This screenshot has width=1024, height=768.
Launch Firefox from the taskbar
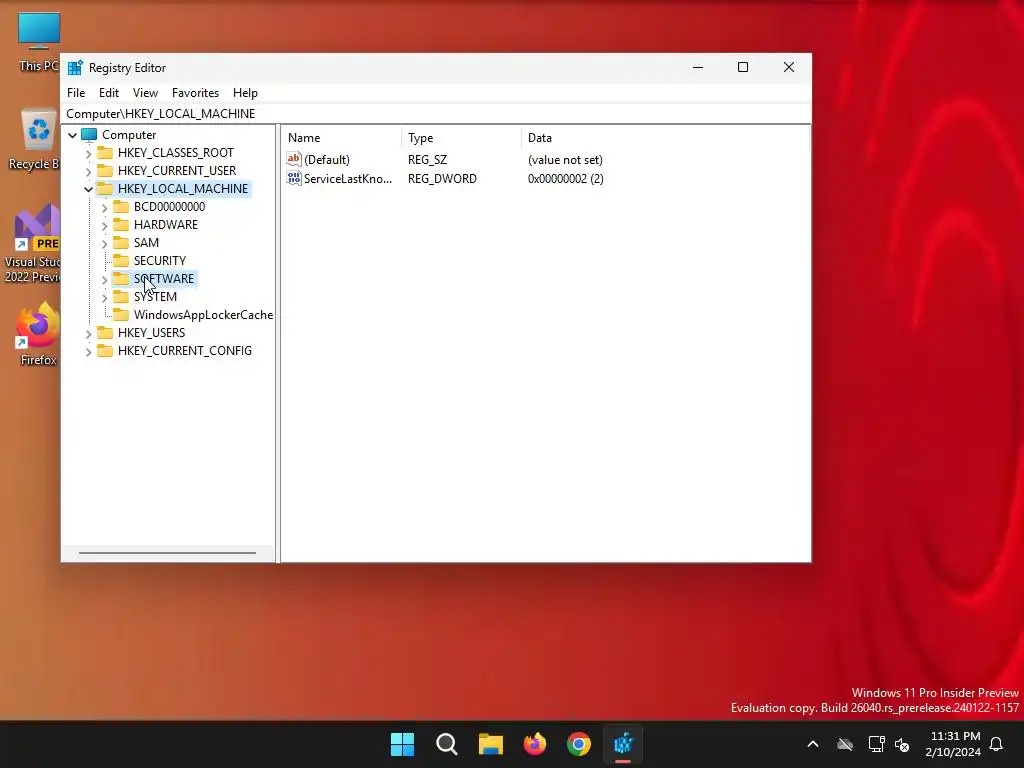point(535,744)
